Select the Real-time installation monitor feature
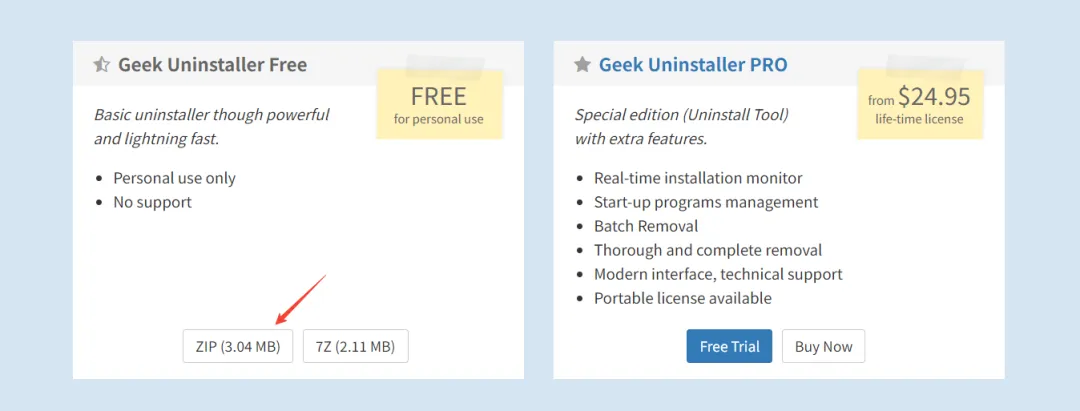The height and width of the screenshot is (411, 1080). pos(698,178)
